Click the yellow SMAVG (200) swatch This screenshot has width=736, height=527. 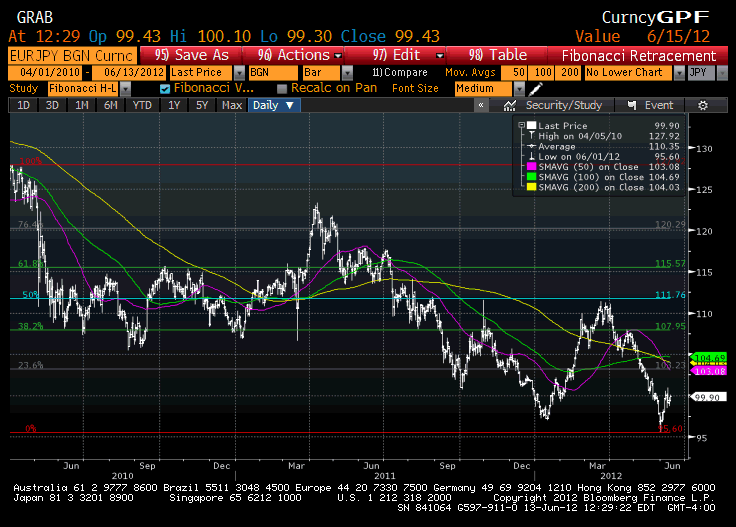[x=531, y=187]
